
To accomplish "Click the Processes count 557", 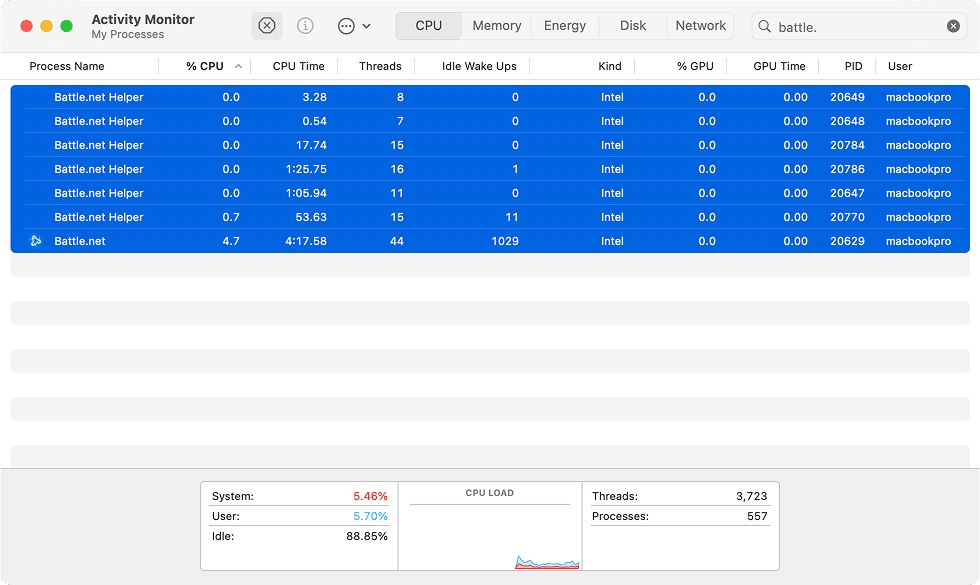I will pos(757,516).
